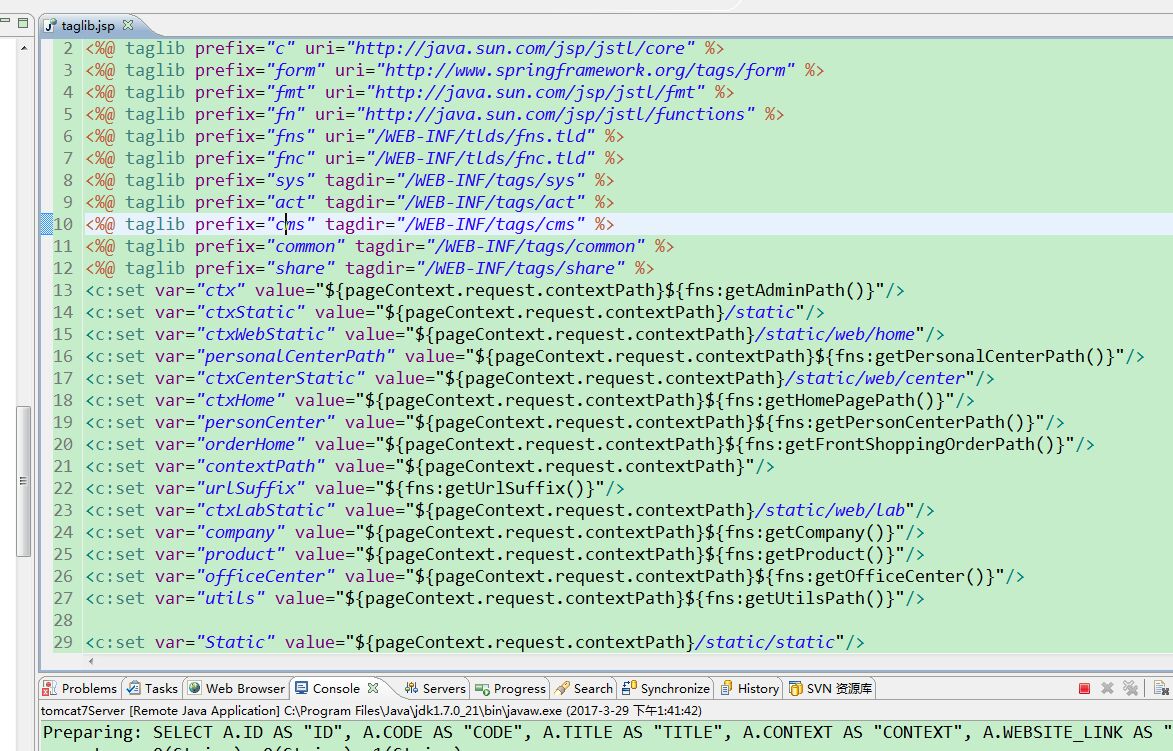Minimize the left side panel
The width and height of the screenshot is (1173, 751).
click(x=7, y=23)
